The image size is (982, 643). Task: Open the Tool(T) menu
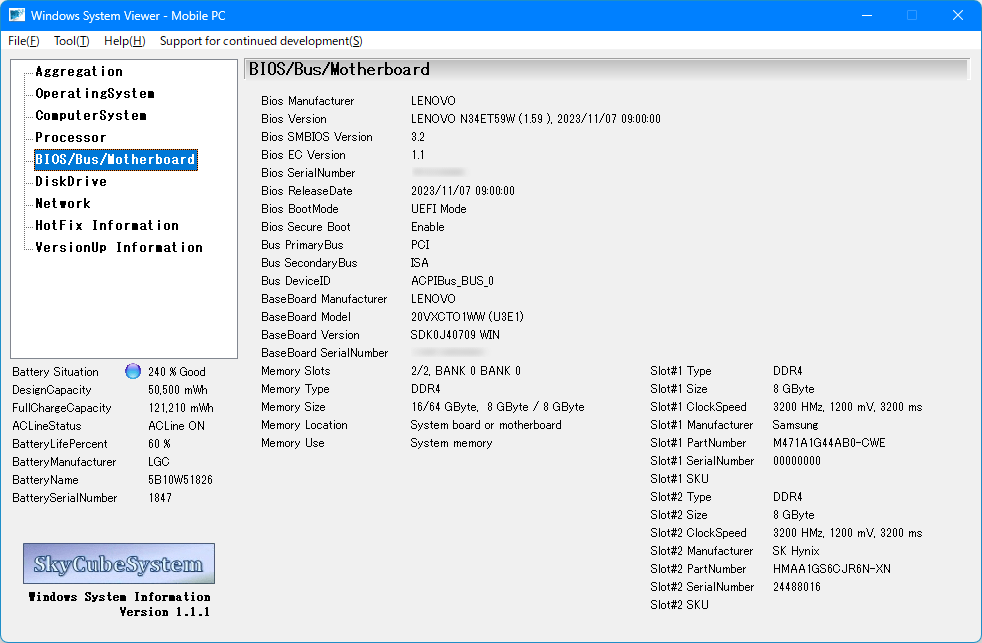[71, 41]
